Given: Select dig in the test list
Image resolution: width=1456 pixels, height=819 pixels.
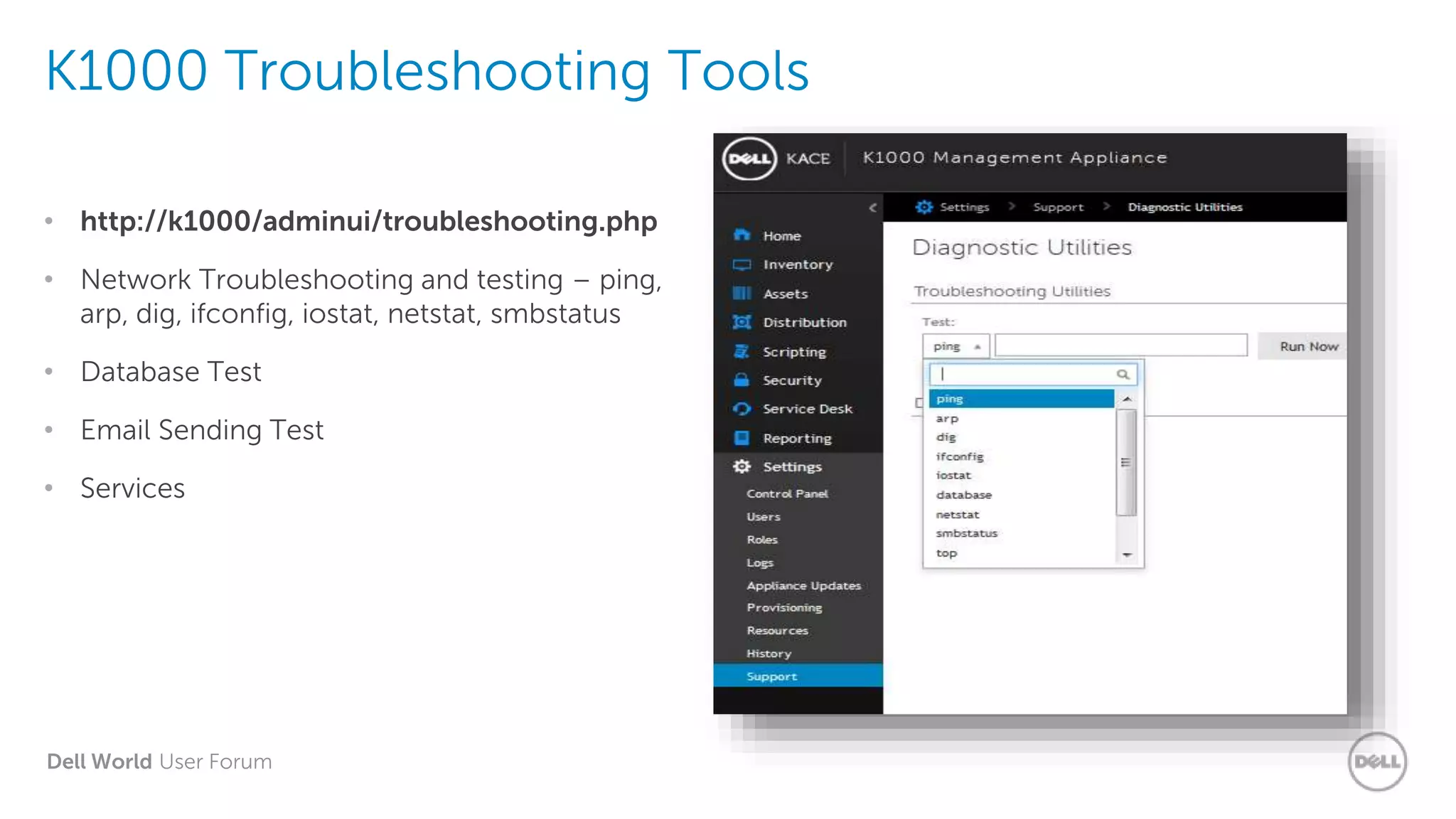Looking at the screenshot, I should click(x=1022, y=437).
